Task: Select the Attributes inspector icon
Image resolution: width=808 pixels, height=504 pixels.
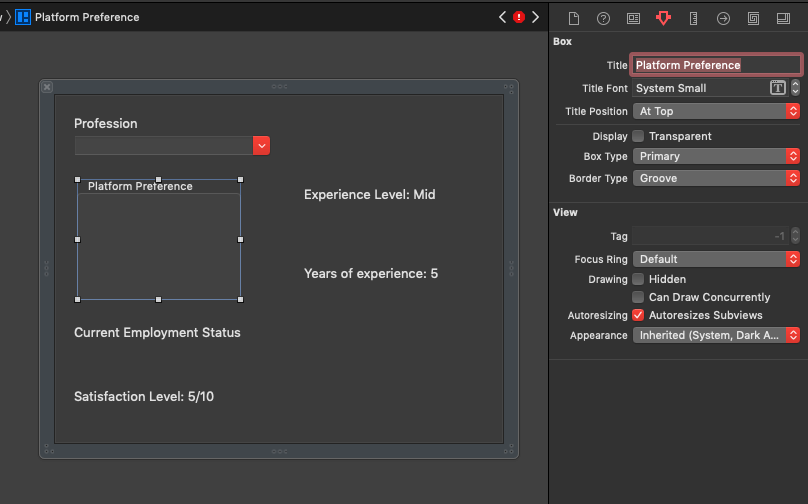Action: [663, 18]
